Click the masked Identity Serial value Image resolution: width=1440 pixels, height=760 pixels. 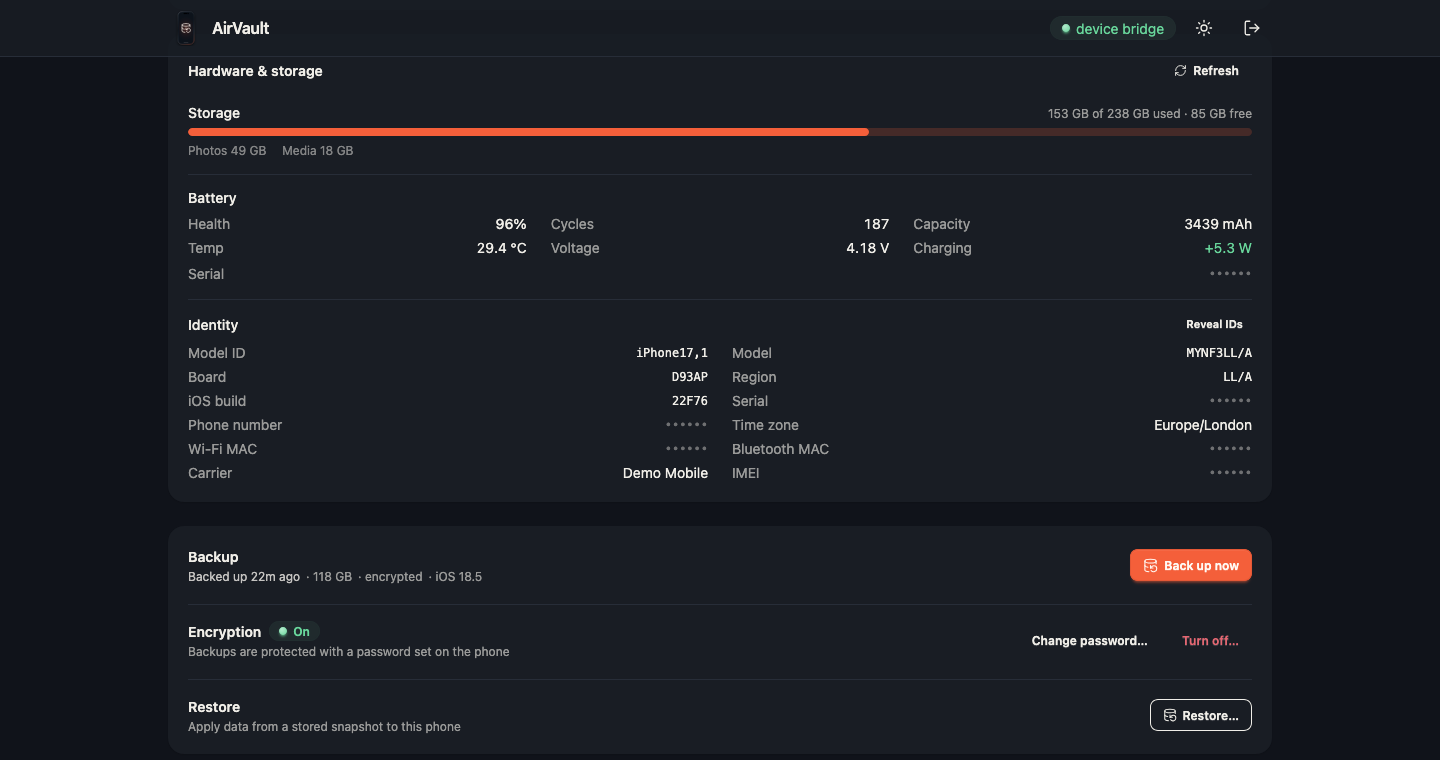tap(1231, 401)
